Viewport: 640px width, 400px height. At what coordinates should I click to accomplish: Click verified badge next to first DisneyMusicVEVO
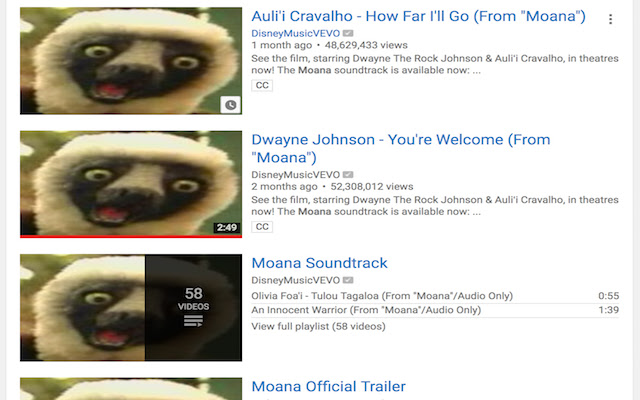(x=348, y=33)
